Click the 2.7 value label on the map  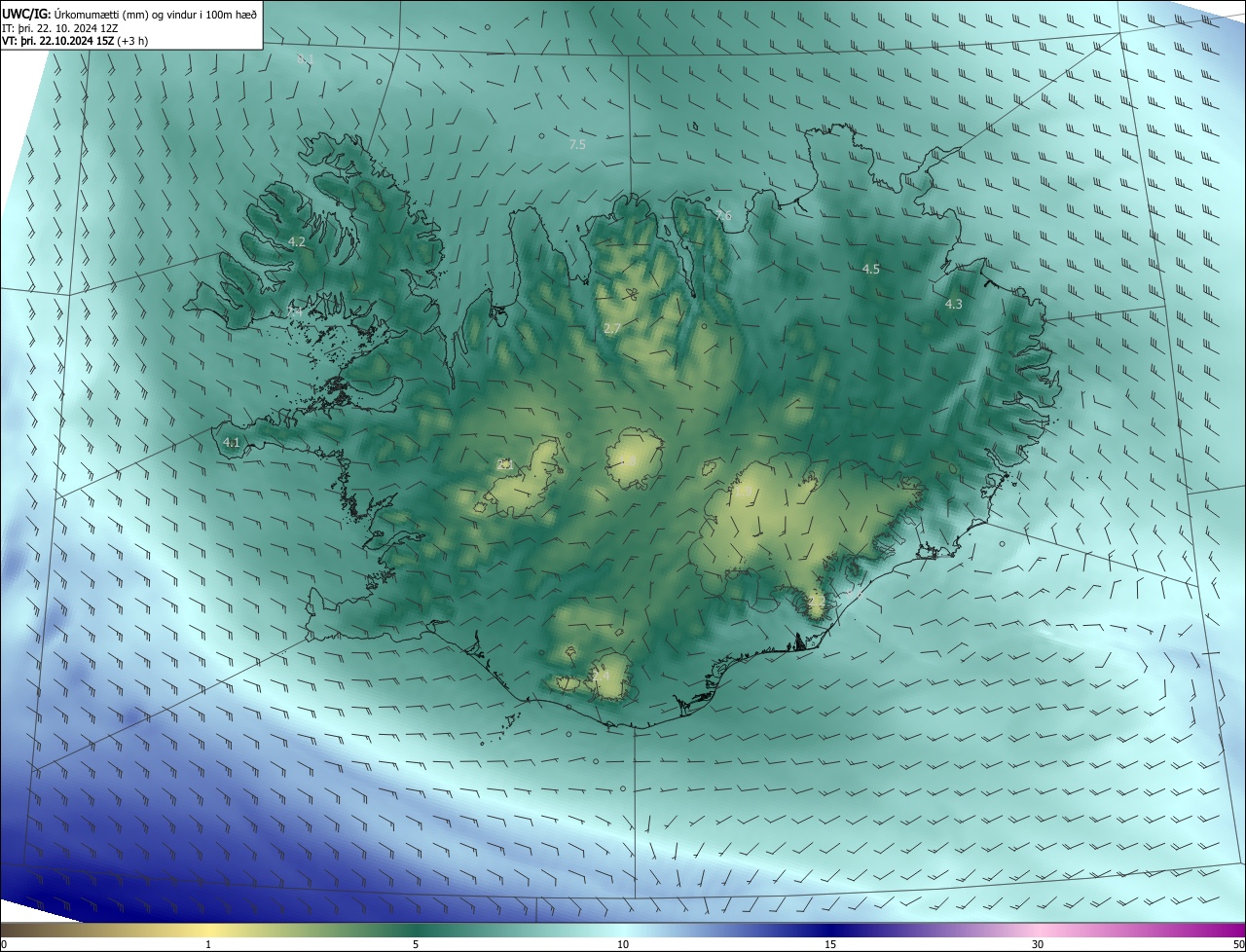[x=612, y=329]
